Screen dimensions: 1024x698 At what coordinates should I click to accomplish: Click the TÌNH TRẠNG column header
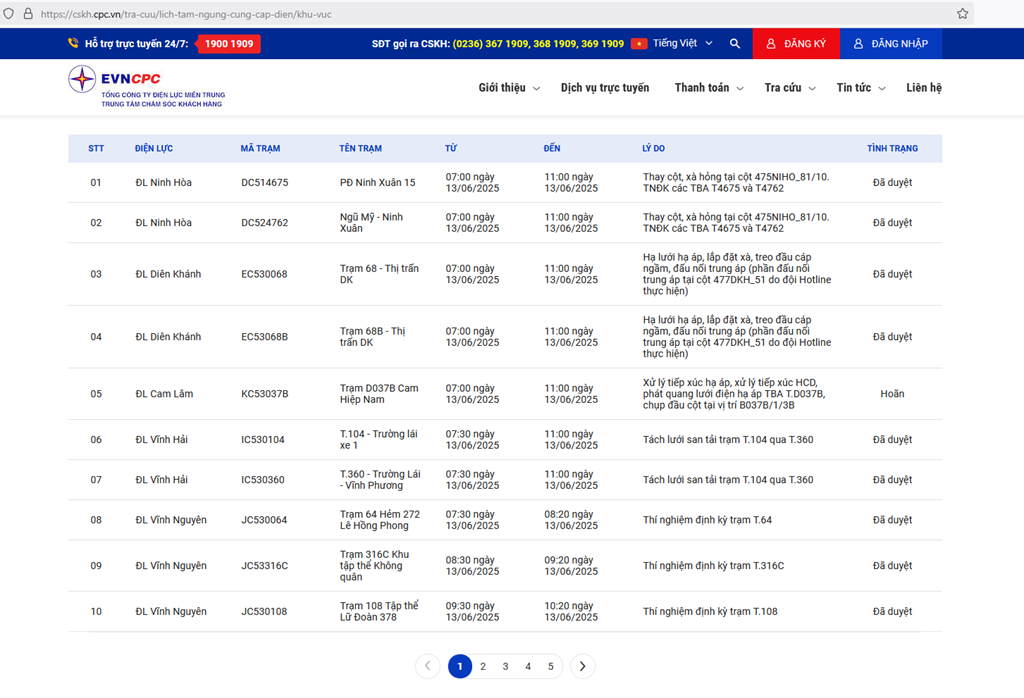click(x=892, y=148)
